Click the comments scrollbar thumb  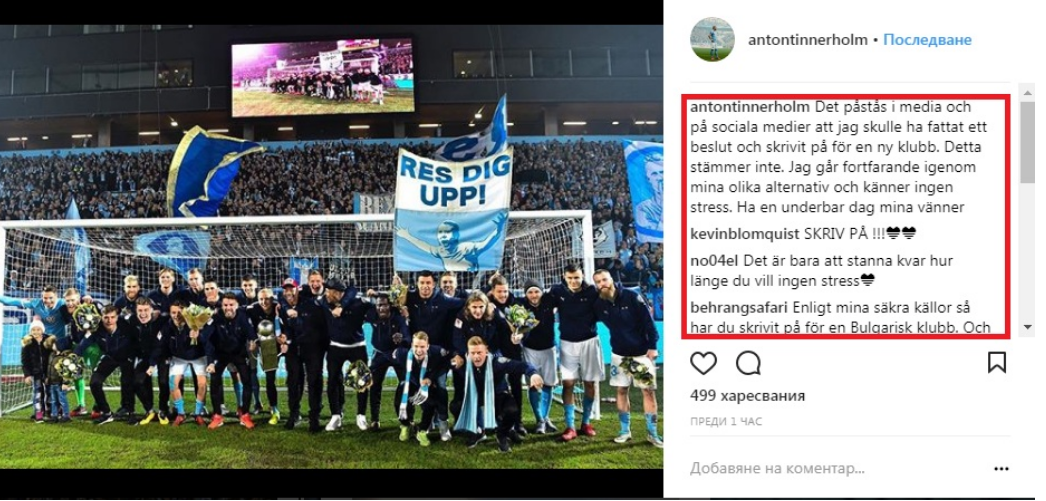pyautogui.click(x=1027, y=140)
